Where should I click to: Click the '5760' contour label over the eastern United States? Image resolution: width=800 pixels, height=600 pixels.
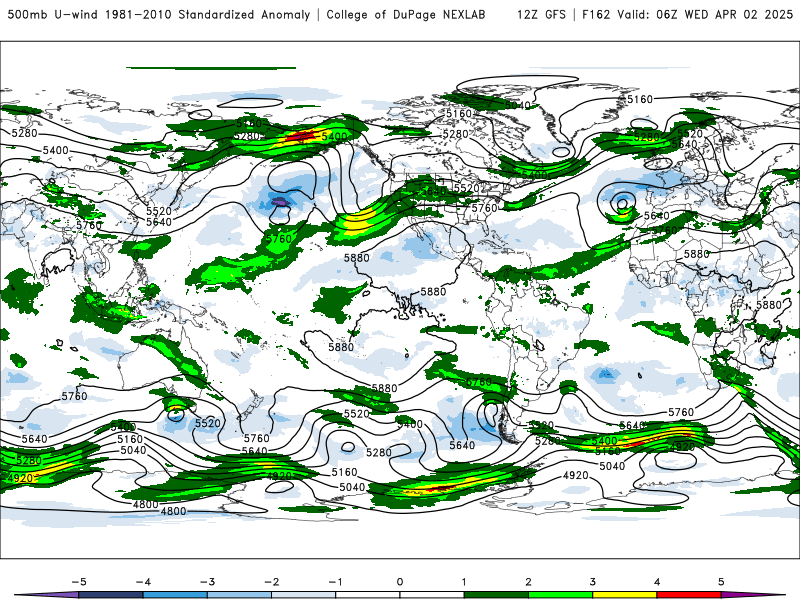pos(484,208)
